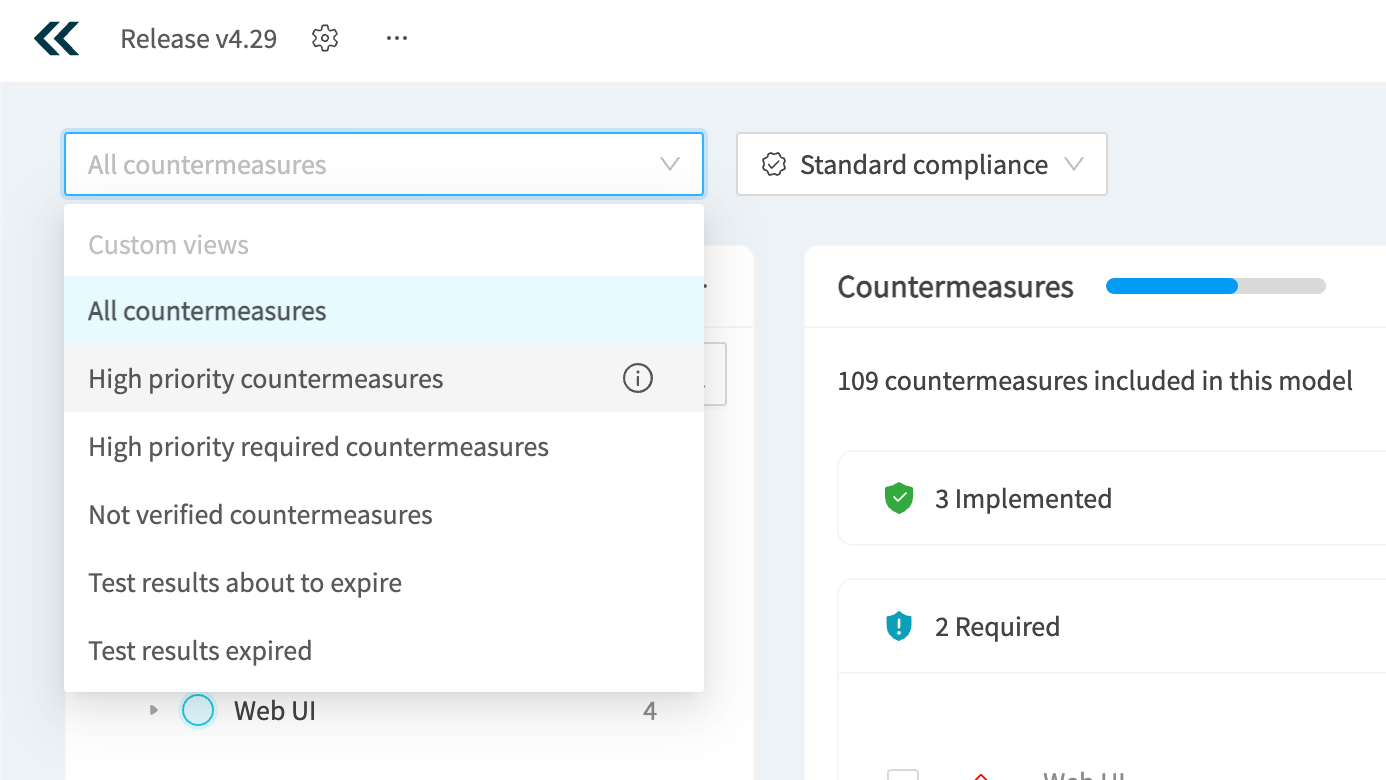Click the Web UI tree row label

coord(275,710)
